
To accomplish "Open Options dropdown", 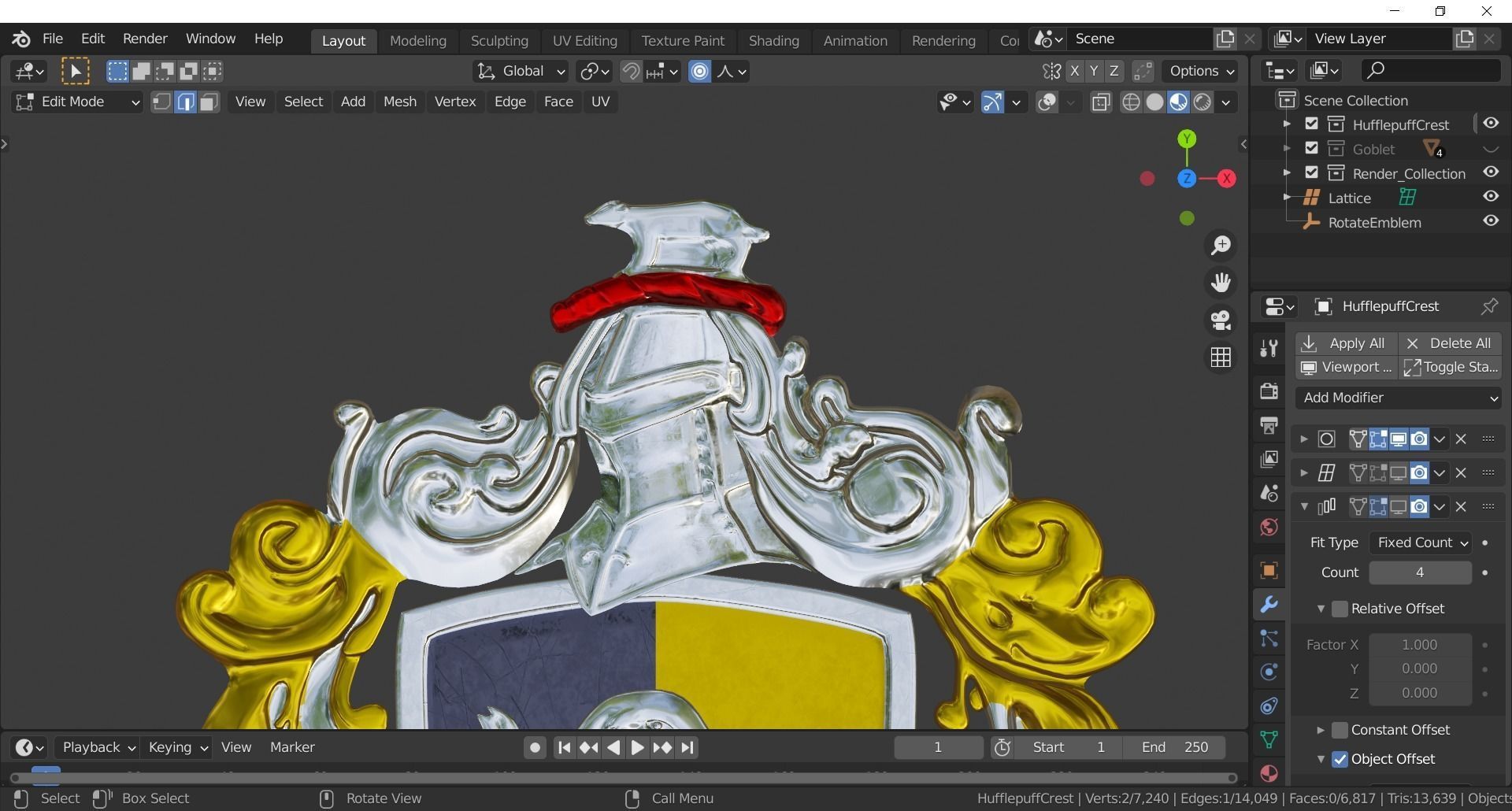I will coord(1202,72).
